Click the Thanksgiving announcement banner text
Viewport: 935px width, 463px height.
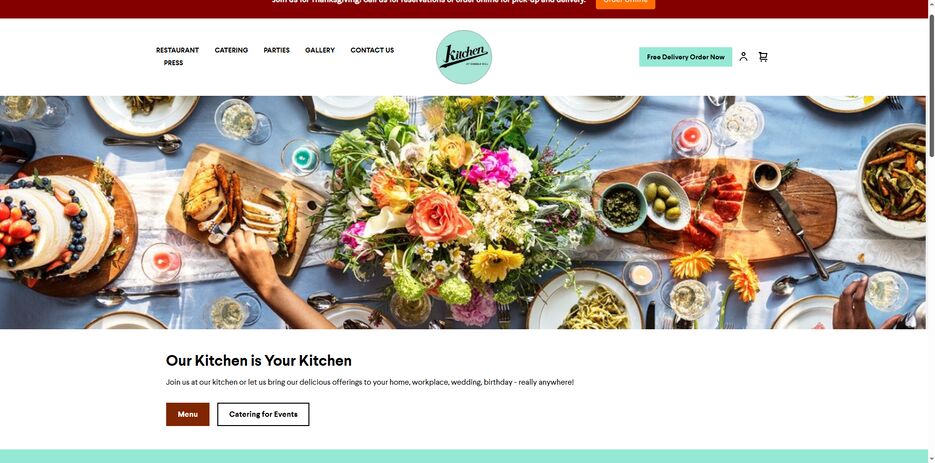(x=429, y=2)
